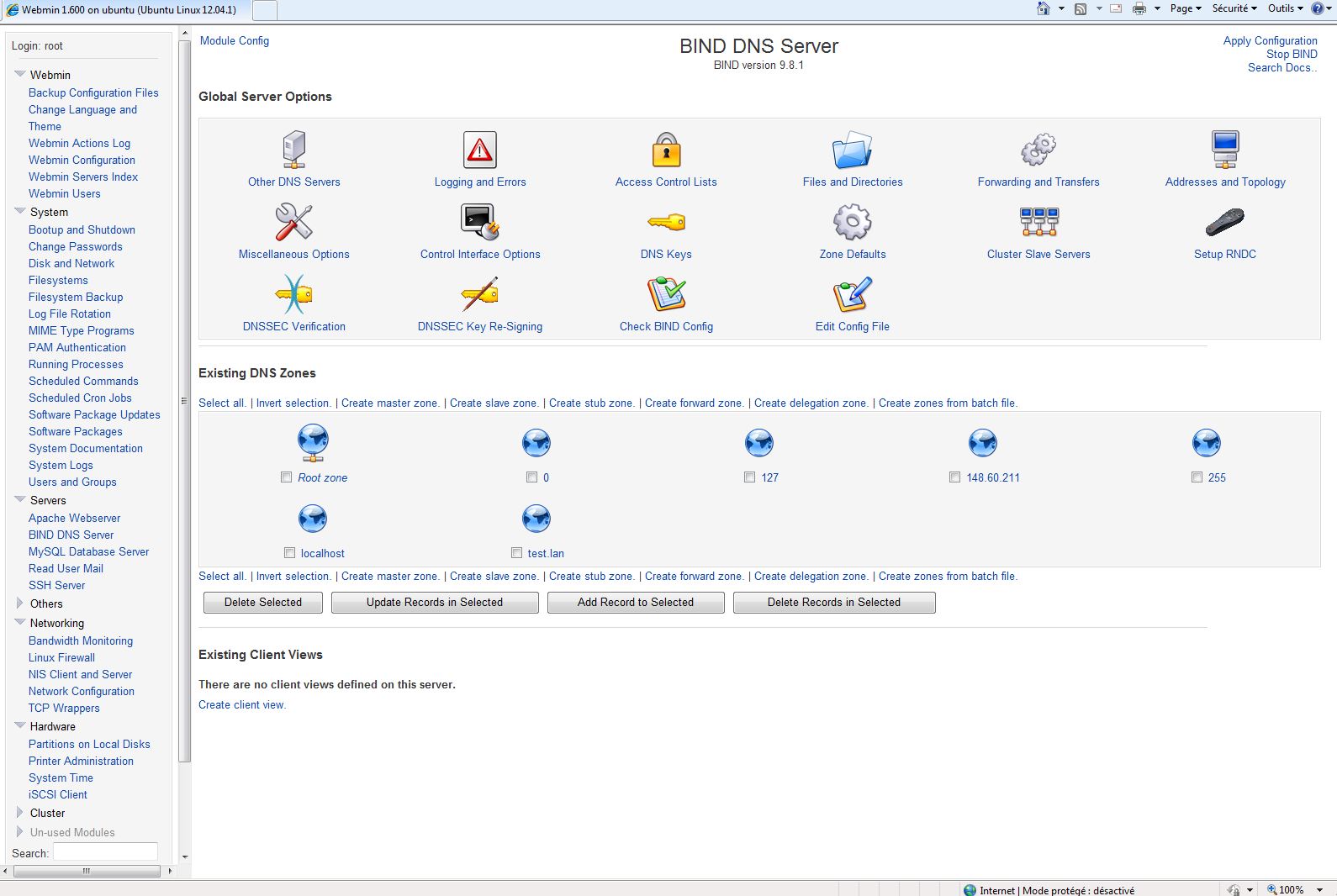Open the DNS Keys key icon
Image resolution: width=1337 pixels, height=896 pixels.
666,223
